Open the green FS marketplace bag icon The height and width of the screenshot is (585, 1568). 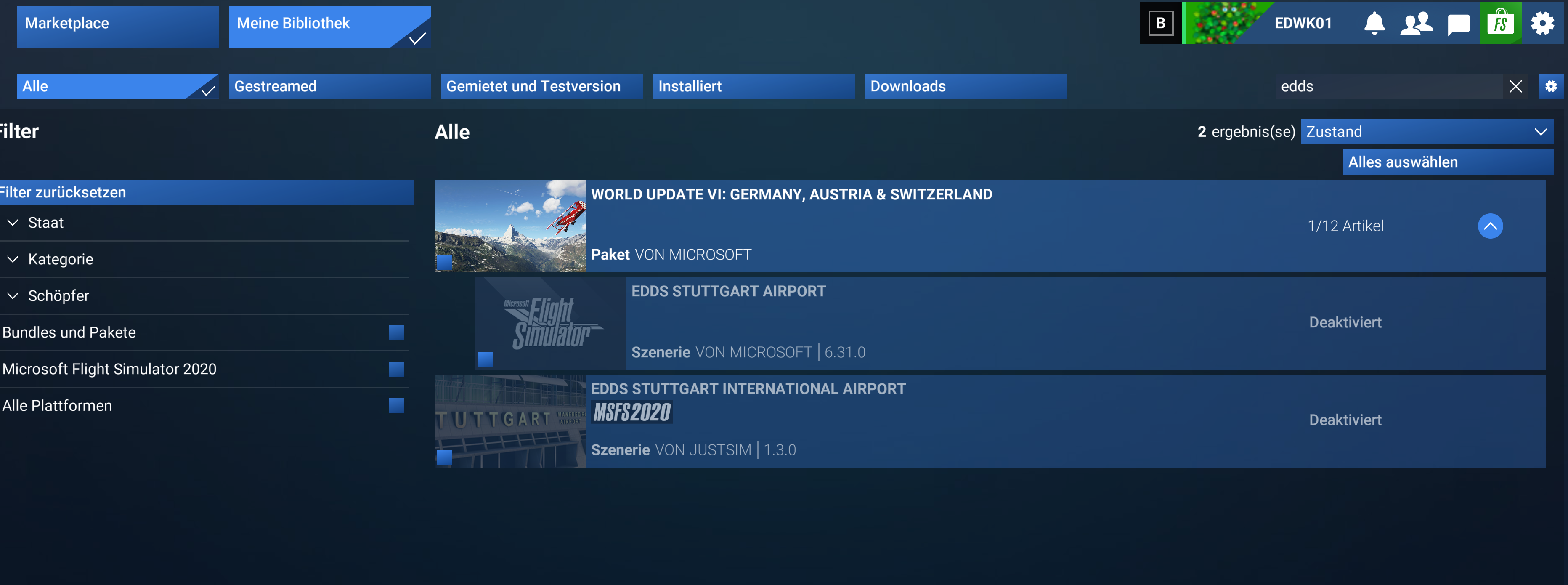coord(1500,23)
